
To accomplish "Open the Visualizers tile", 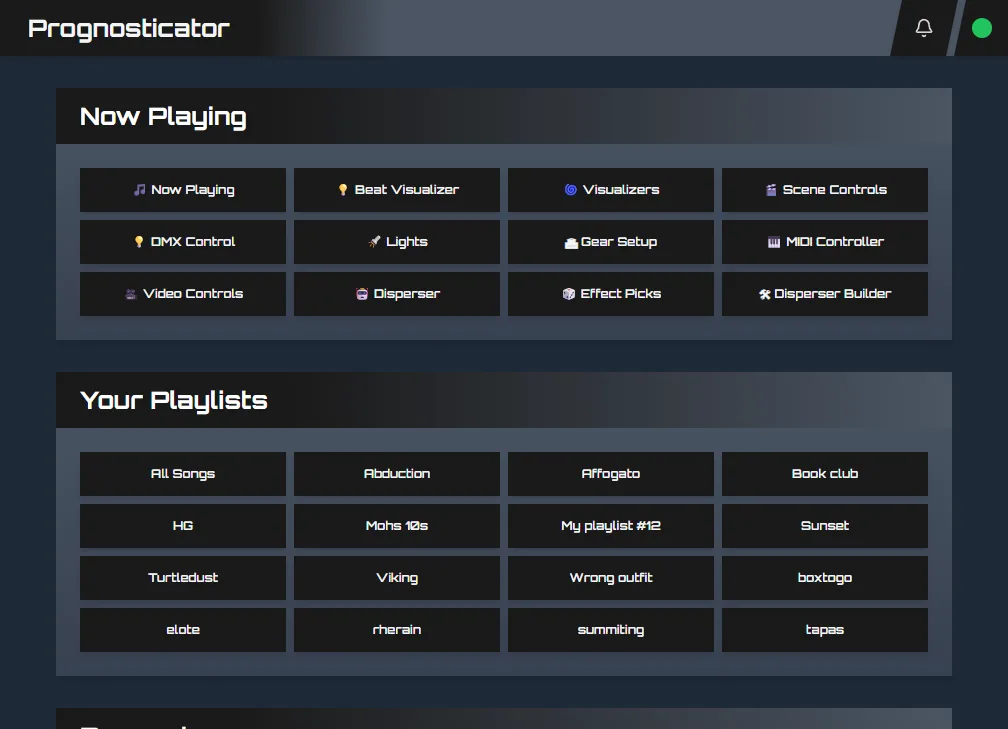I will click(611, 190).
